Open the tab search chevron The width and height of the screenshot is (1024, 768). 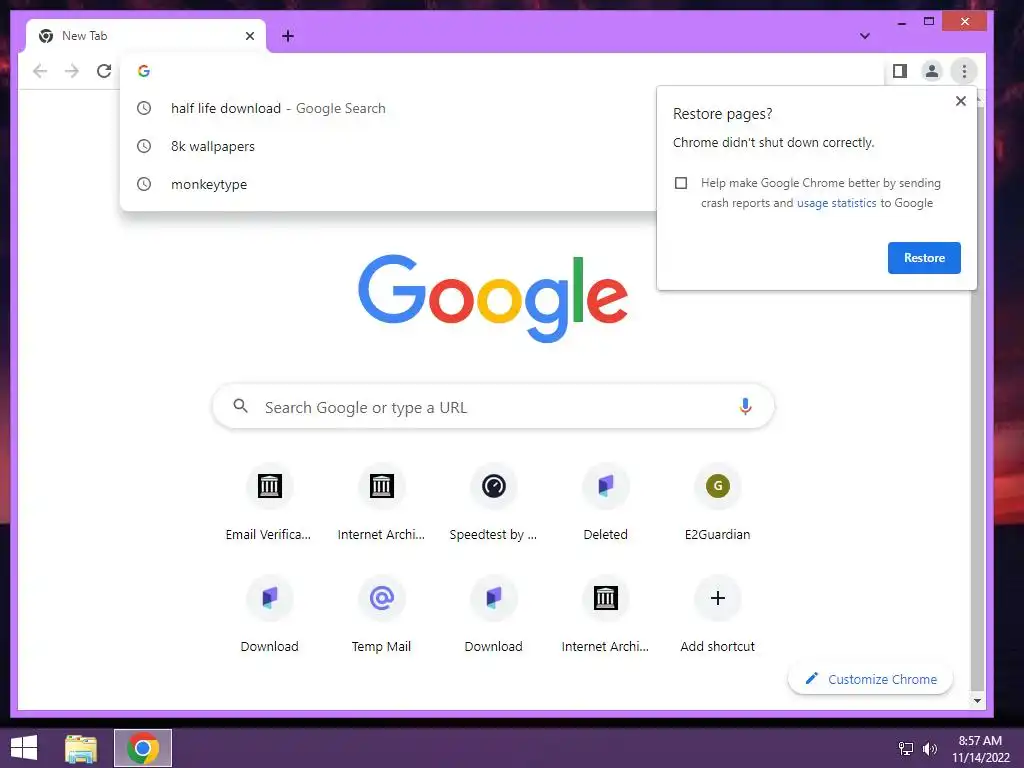pos(865,36)
